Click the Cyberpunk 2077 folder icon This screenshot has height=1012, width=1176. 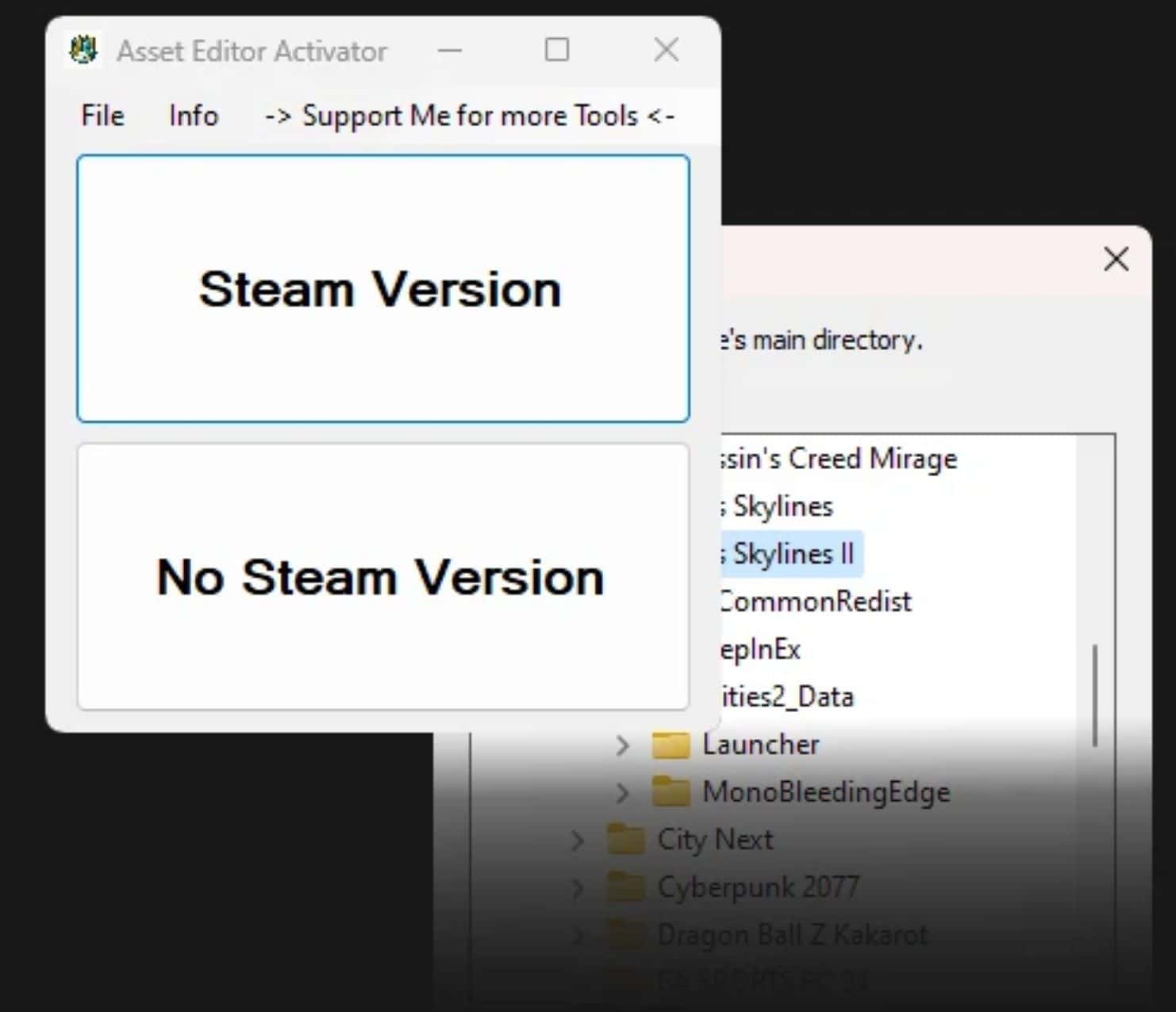pyautogui.click(x=625, y=887)
